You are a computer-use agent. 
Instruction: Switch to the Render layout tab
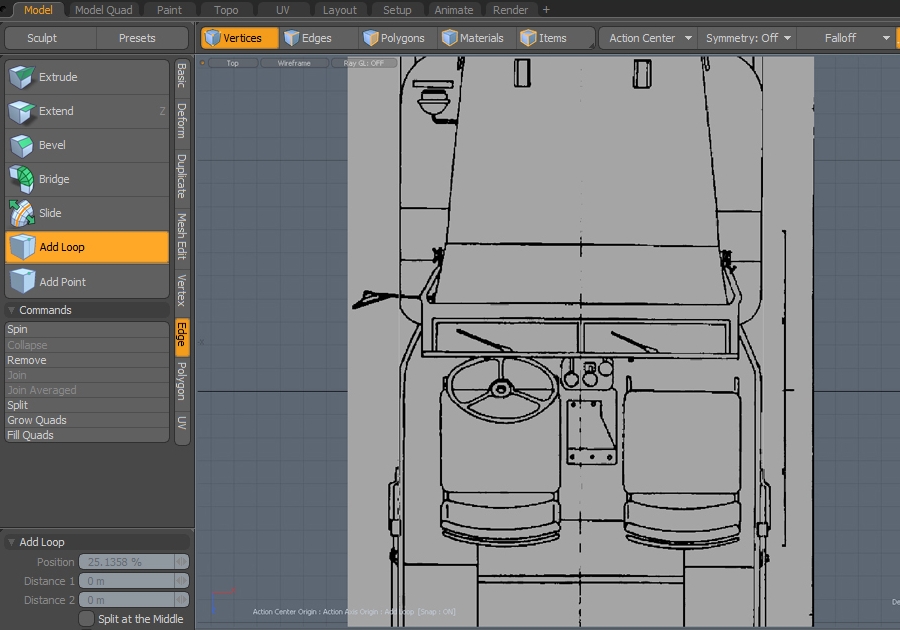[510, 10]
